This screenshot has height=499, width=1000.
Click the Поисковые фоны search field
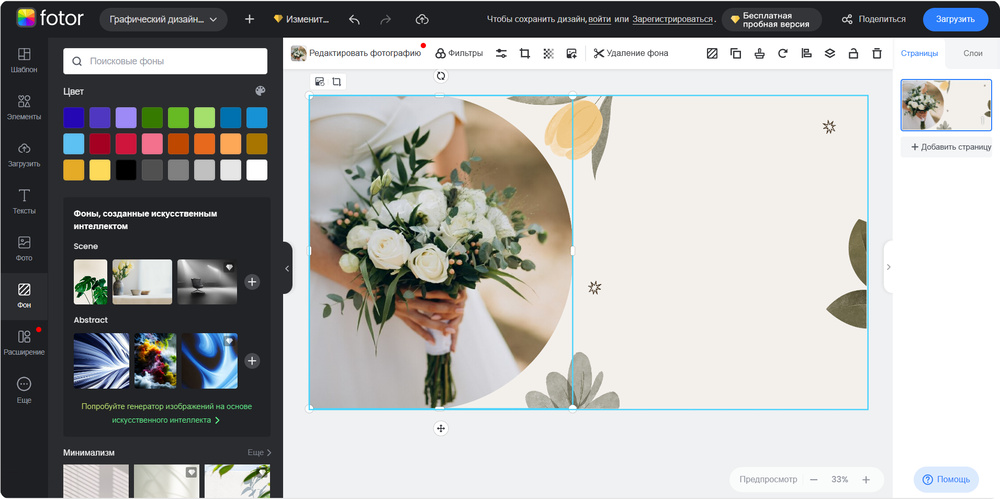click(165, 61)
